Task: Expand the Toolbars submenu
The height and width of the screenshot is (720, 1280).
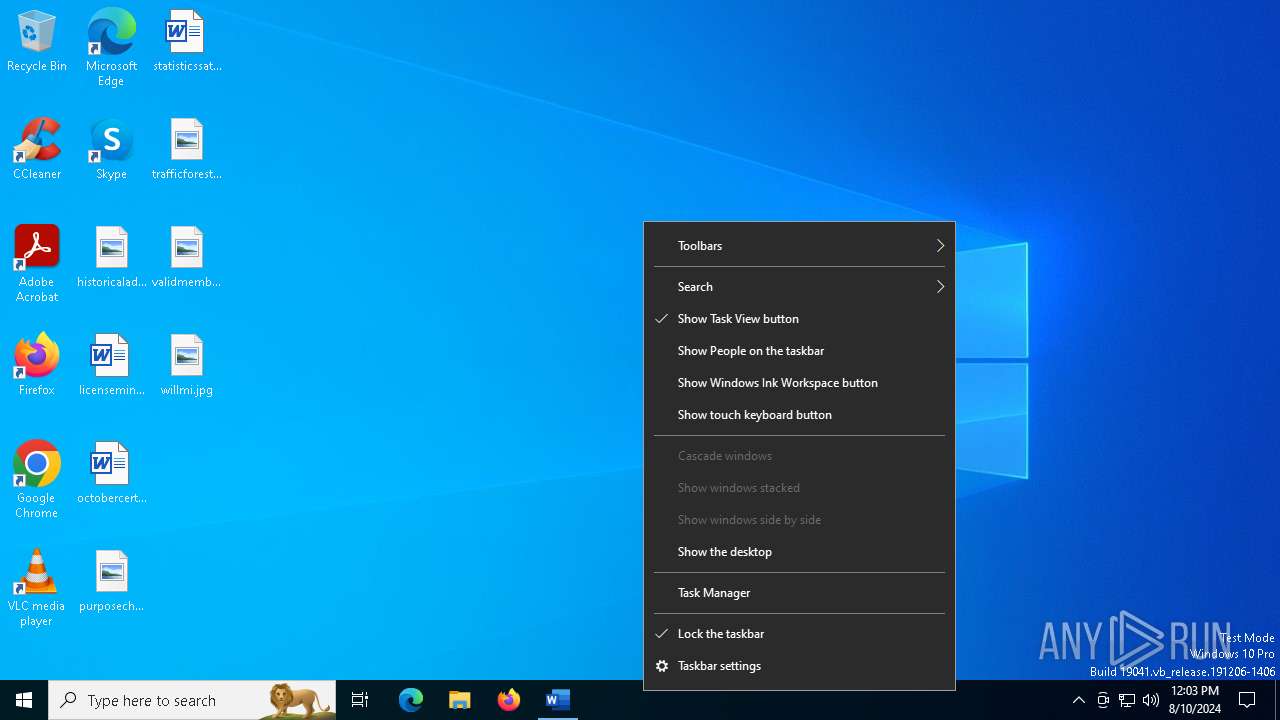Action: click(x=799, y=246)
